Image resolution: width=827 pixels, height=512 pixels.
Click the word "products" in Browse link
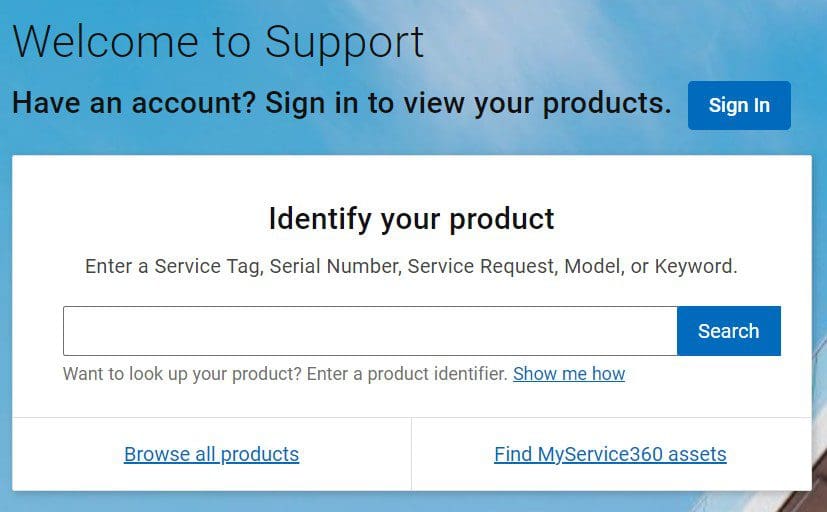259,455
